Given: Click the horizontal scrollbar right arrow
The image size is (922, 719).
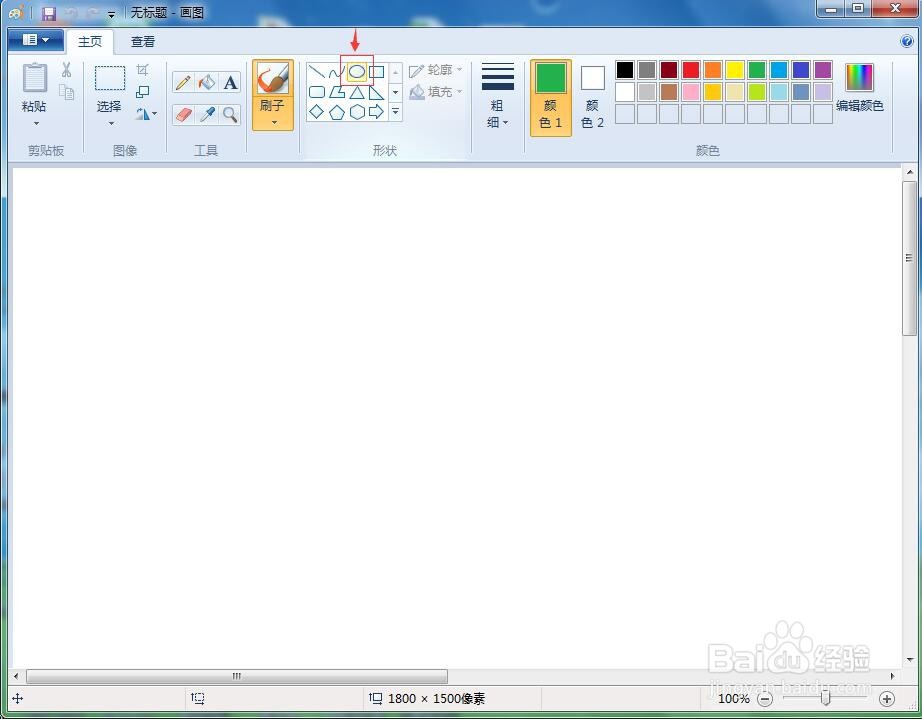Looking at the screenshot, I should [x=892, y=676].
